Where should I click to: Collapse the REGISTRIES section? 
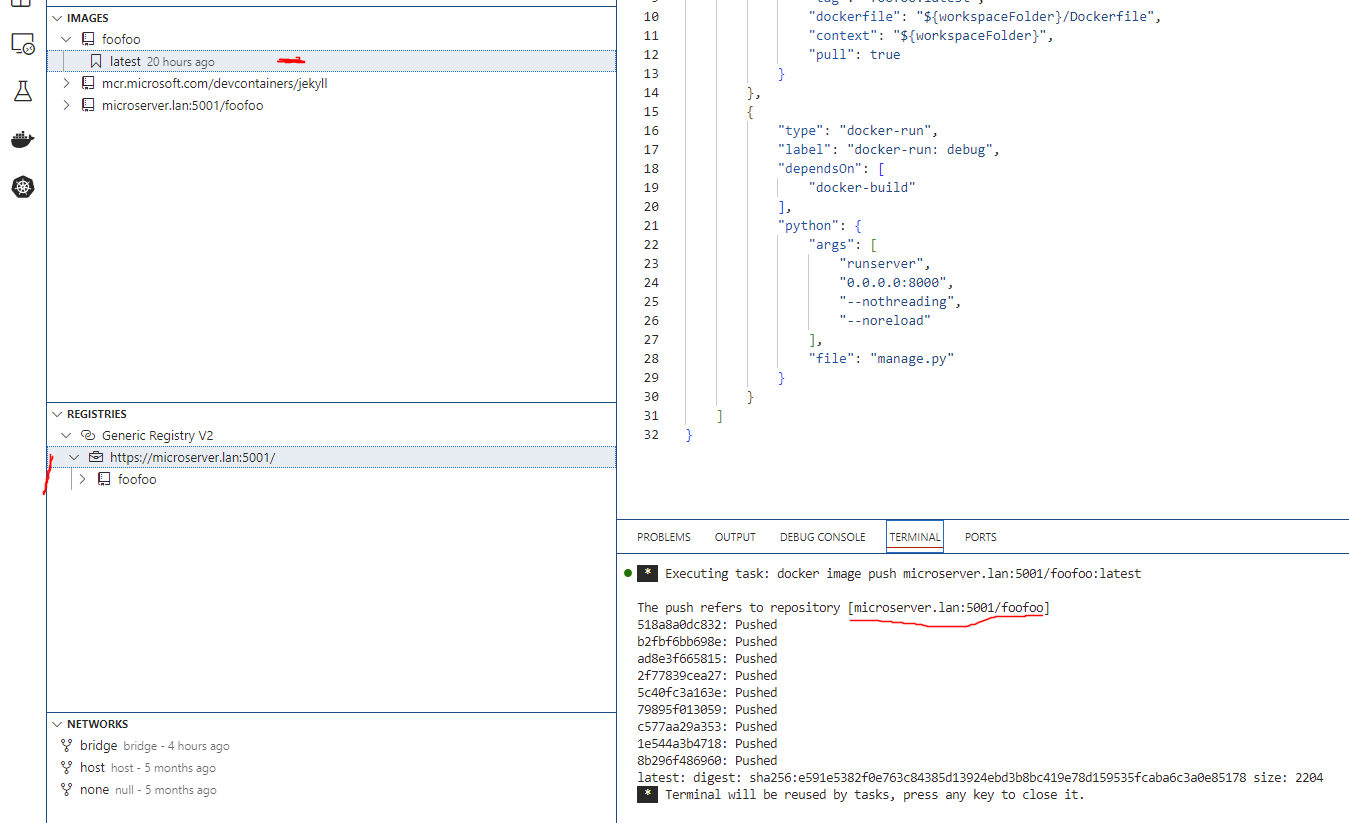(x=56, y=414)
